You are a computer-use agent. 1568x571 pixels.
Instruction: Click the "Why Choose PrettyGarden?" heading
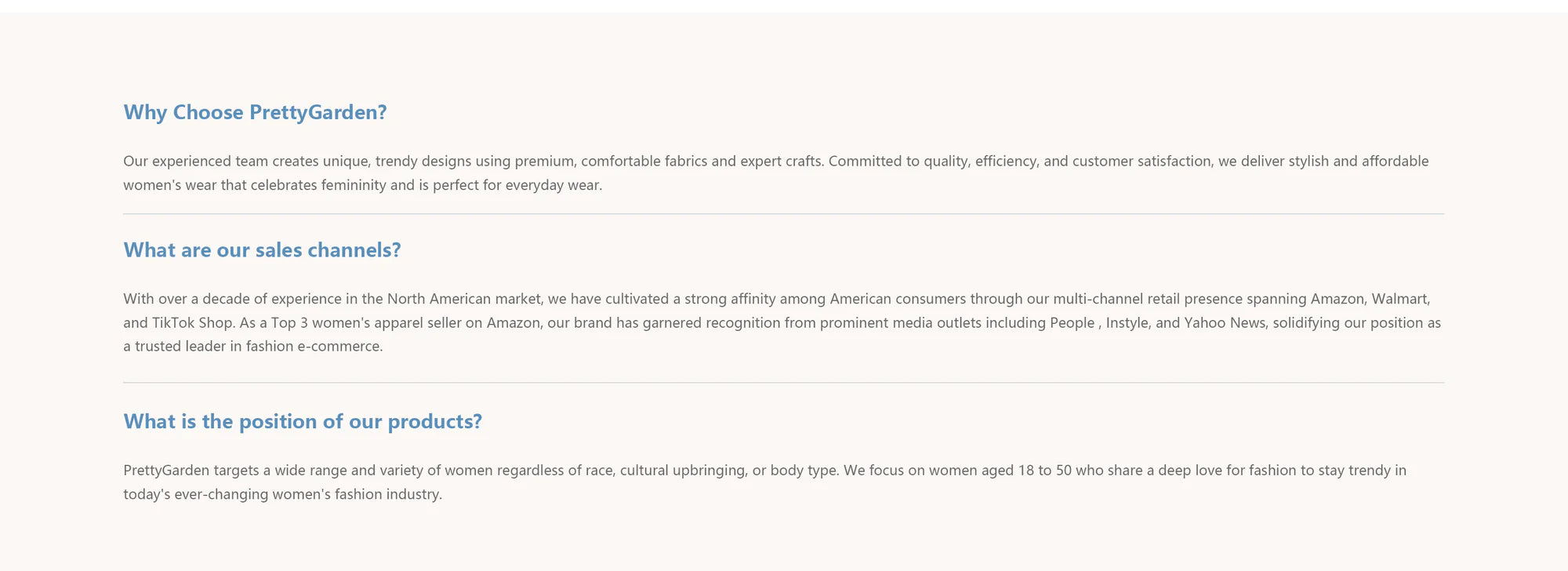click(x=255, y=112)
